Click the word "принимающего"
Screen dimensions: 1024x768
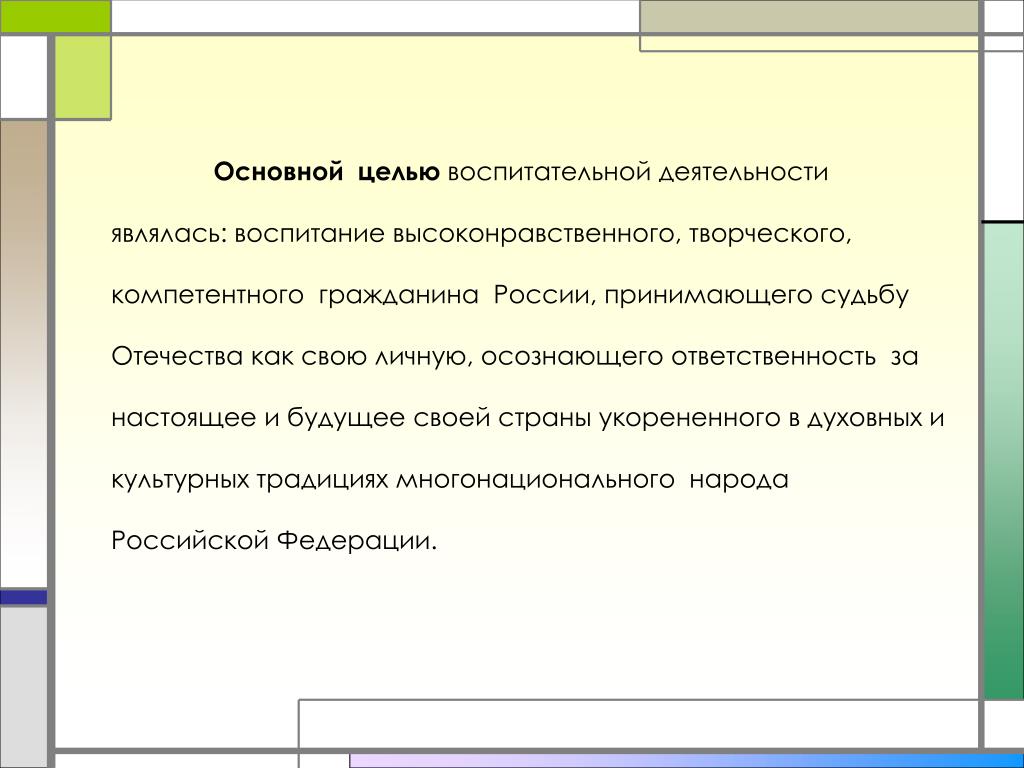[x=708, y=295]
